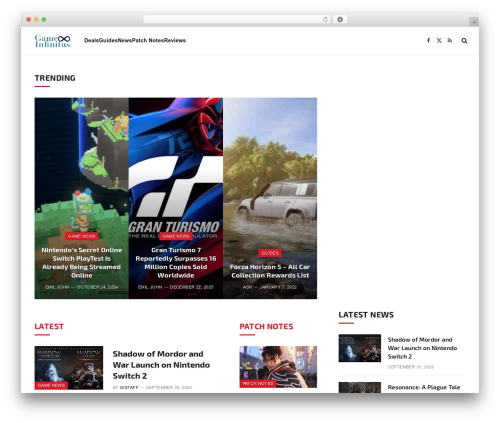Open a new browser tab with plus
The image size is (500, 423).
pyautogui.click(x=474, y=22)
